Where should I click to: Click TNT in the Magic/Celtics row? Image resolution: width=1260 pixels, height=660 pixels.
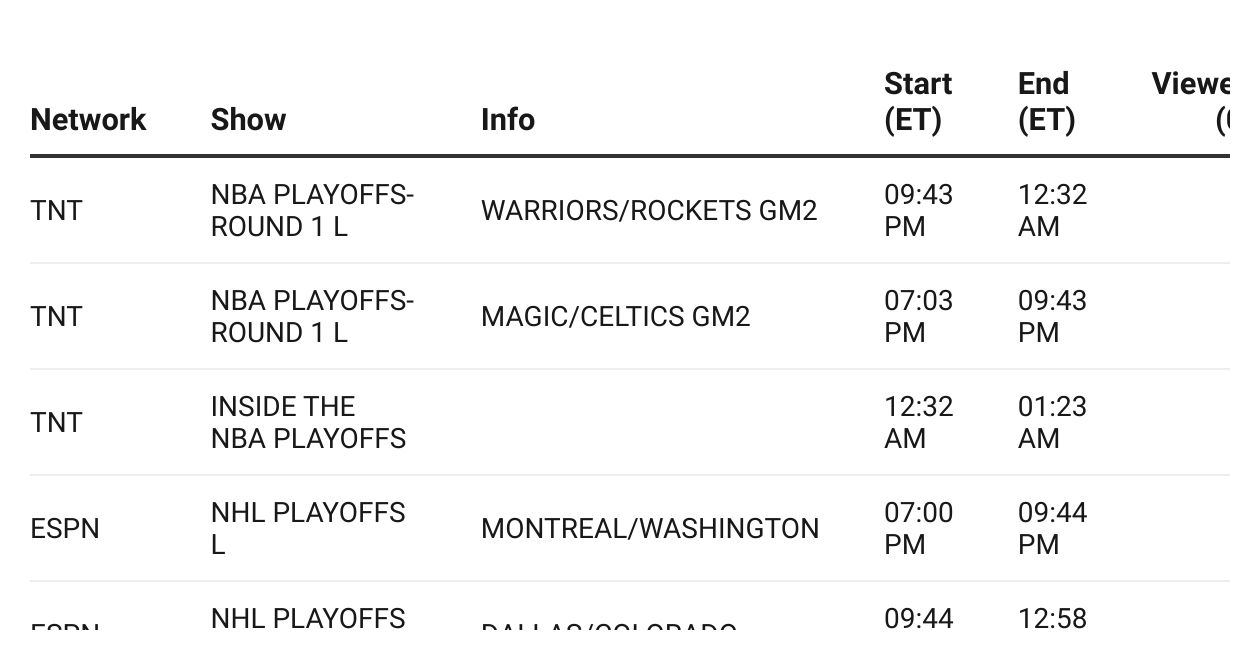pos(57,317)
